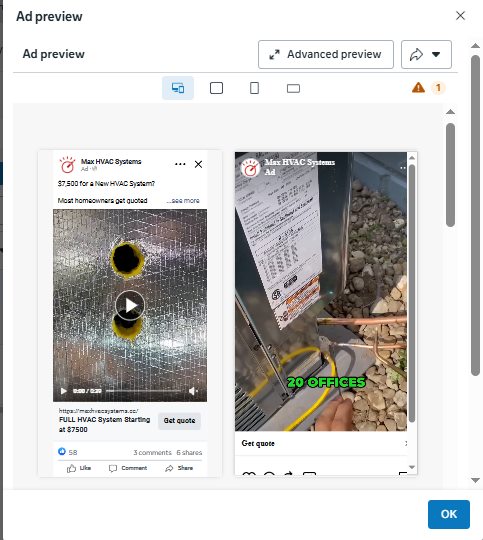The height and width of the screenshot is (540, 483).
Task: Switch to horizontal landscape preview format
Action: [293, 89]
